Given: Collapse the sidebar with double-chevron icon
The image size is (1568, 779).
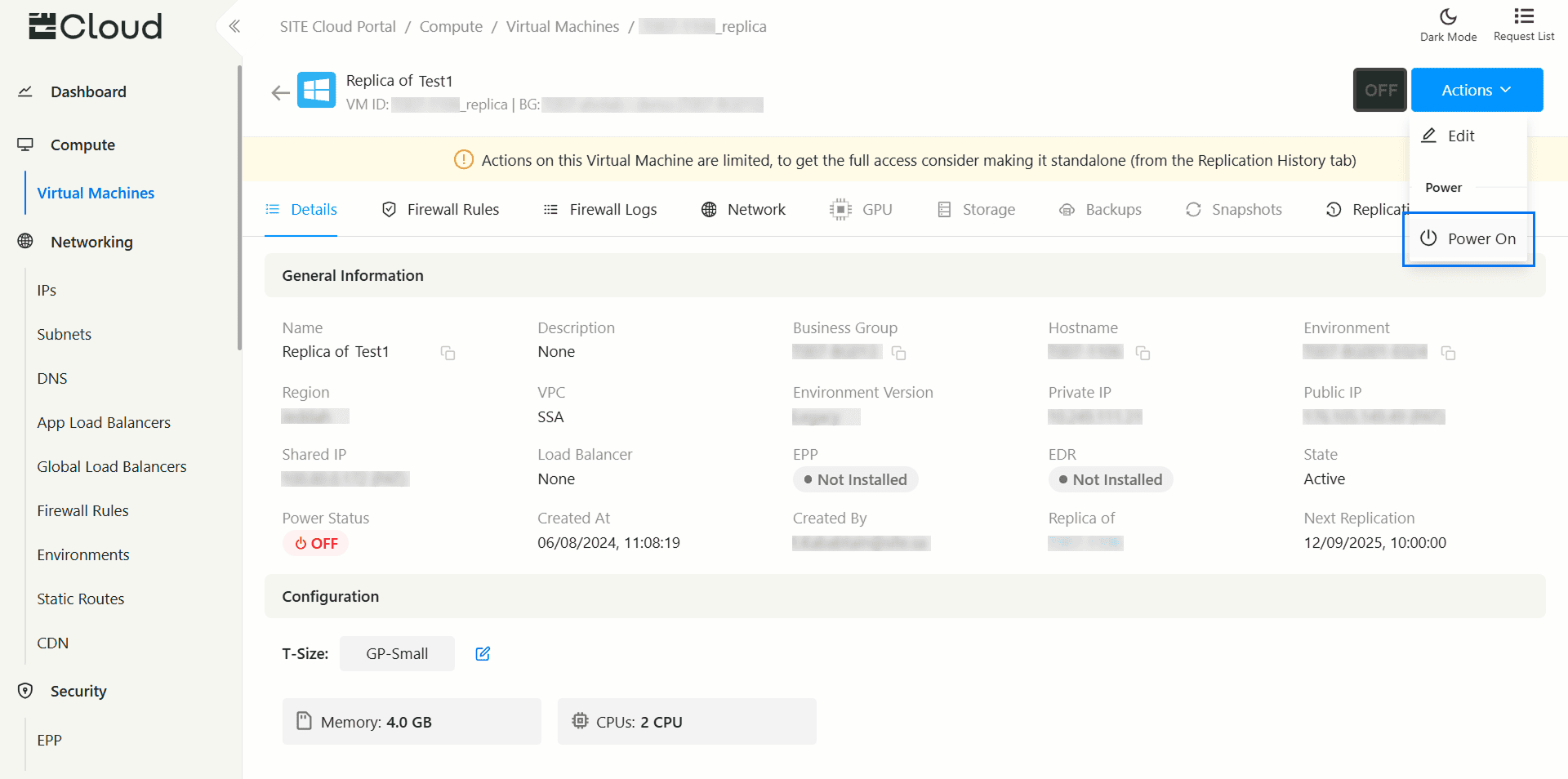Looking at the screenshot, I should (234, 26).
